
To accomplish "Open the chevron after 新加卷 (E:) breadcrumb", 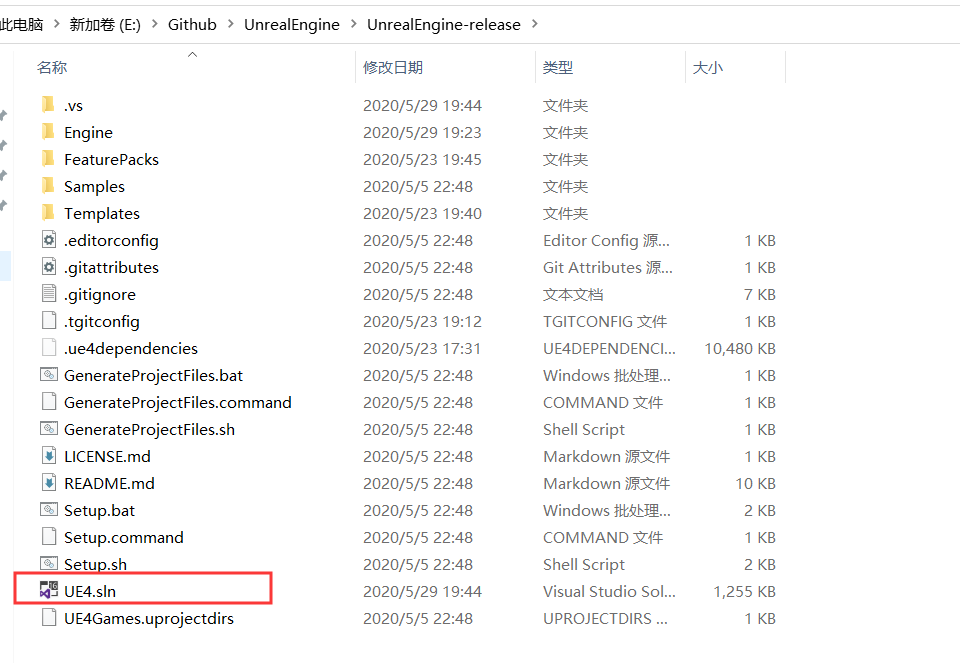I will click(x=154, y=24).
